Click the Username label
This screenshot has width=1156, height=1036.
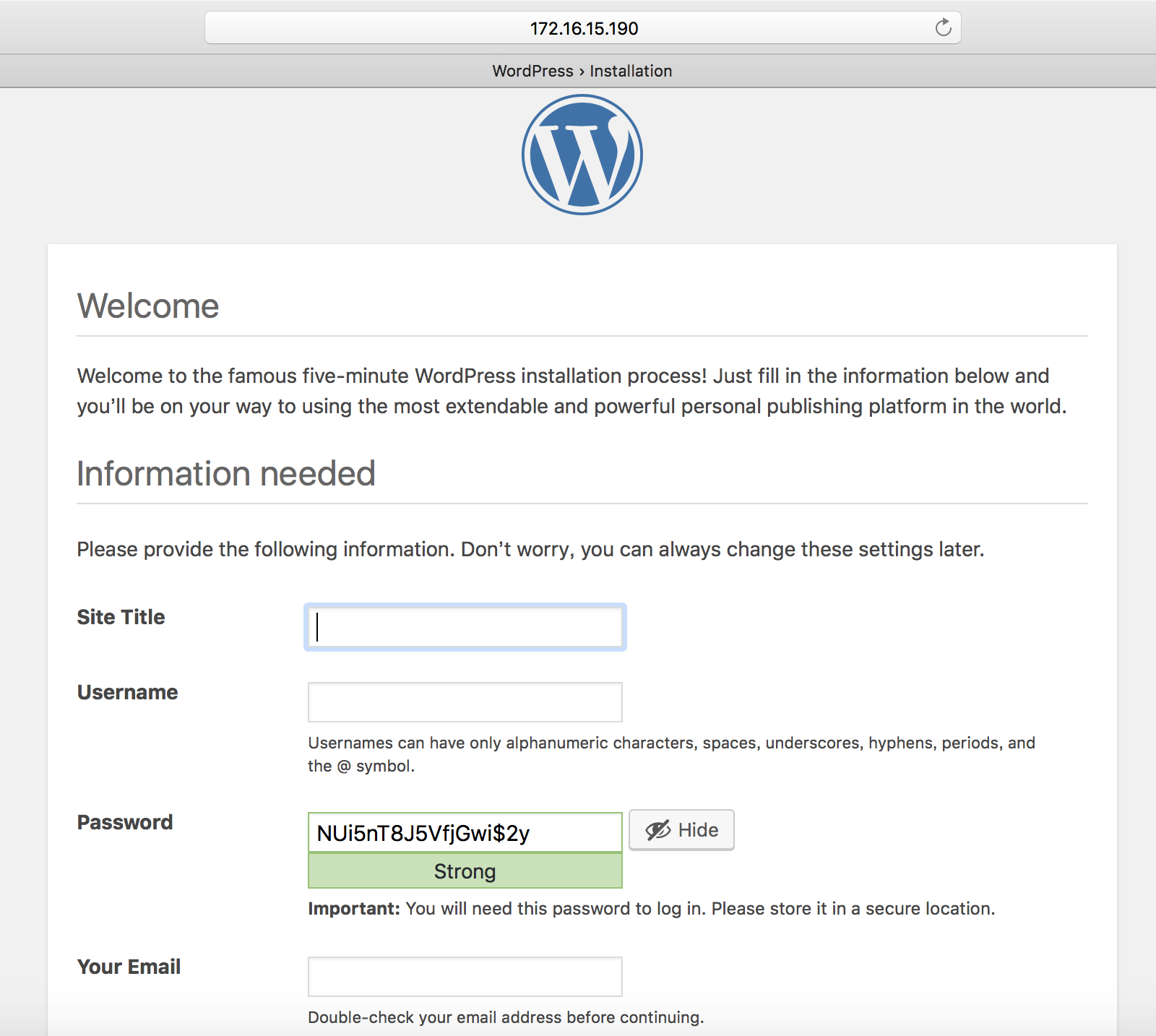tap(127, 692)
